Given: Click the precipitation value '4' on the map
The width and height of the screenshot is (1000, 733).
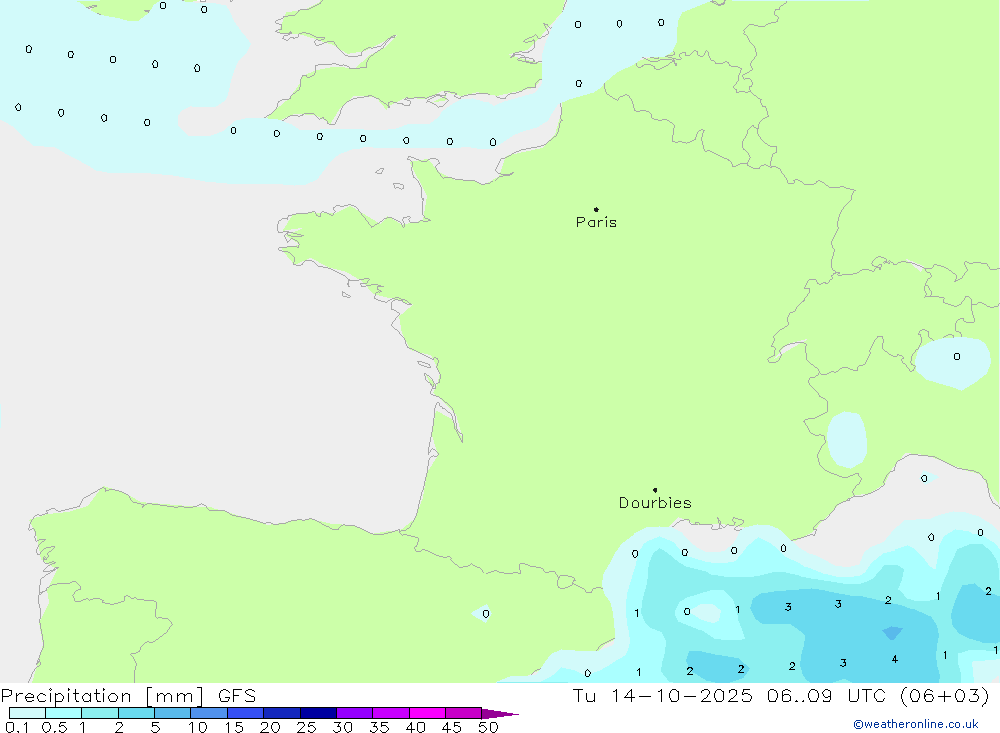Looking at the screenshot, I should point(895,659).
